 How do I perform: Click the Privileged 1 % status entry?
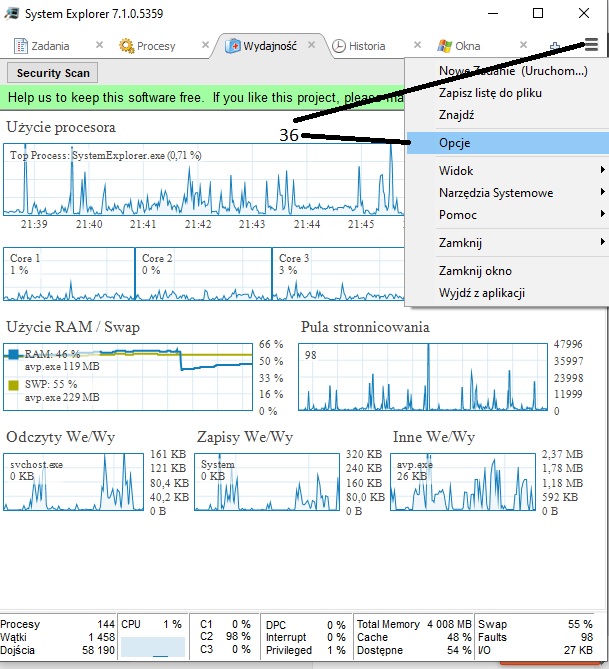306,650
